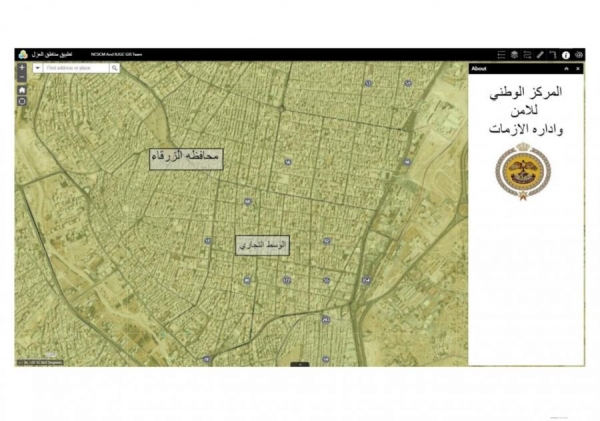The height and width of the screenshot is (421, 600).
Task: Open the Draw widget in the header
Action: pos(553,54)
